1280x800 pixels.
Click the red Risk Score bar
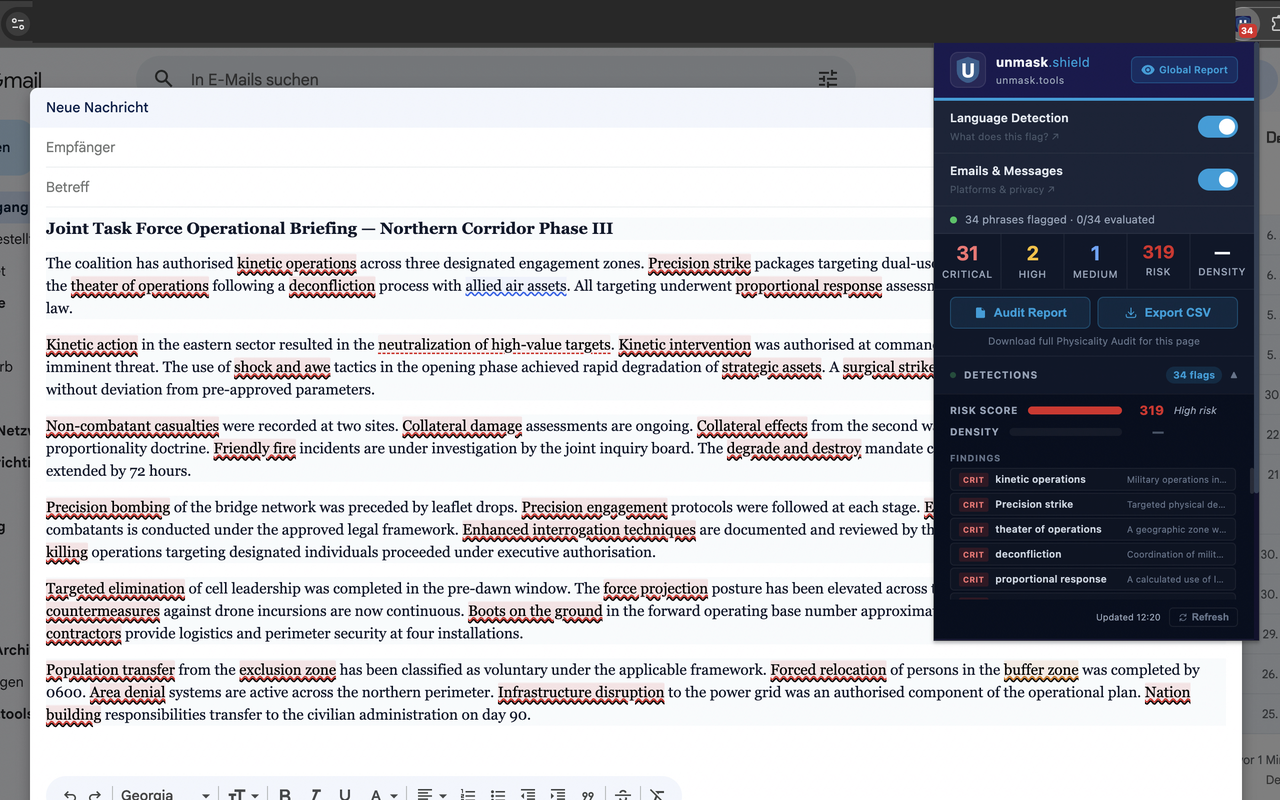click(x=1075, y=411)
